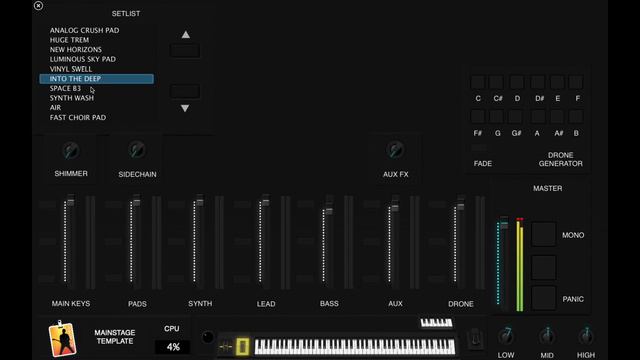Viewport: 640px width, 360px height.
Task: Click the AUX volume fader
Action: click(395, 208)
